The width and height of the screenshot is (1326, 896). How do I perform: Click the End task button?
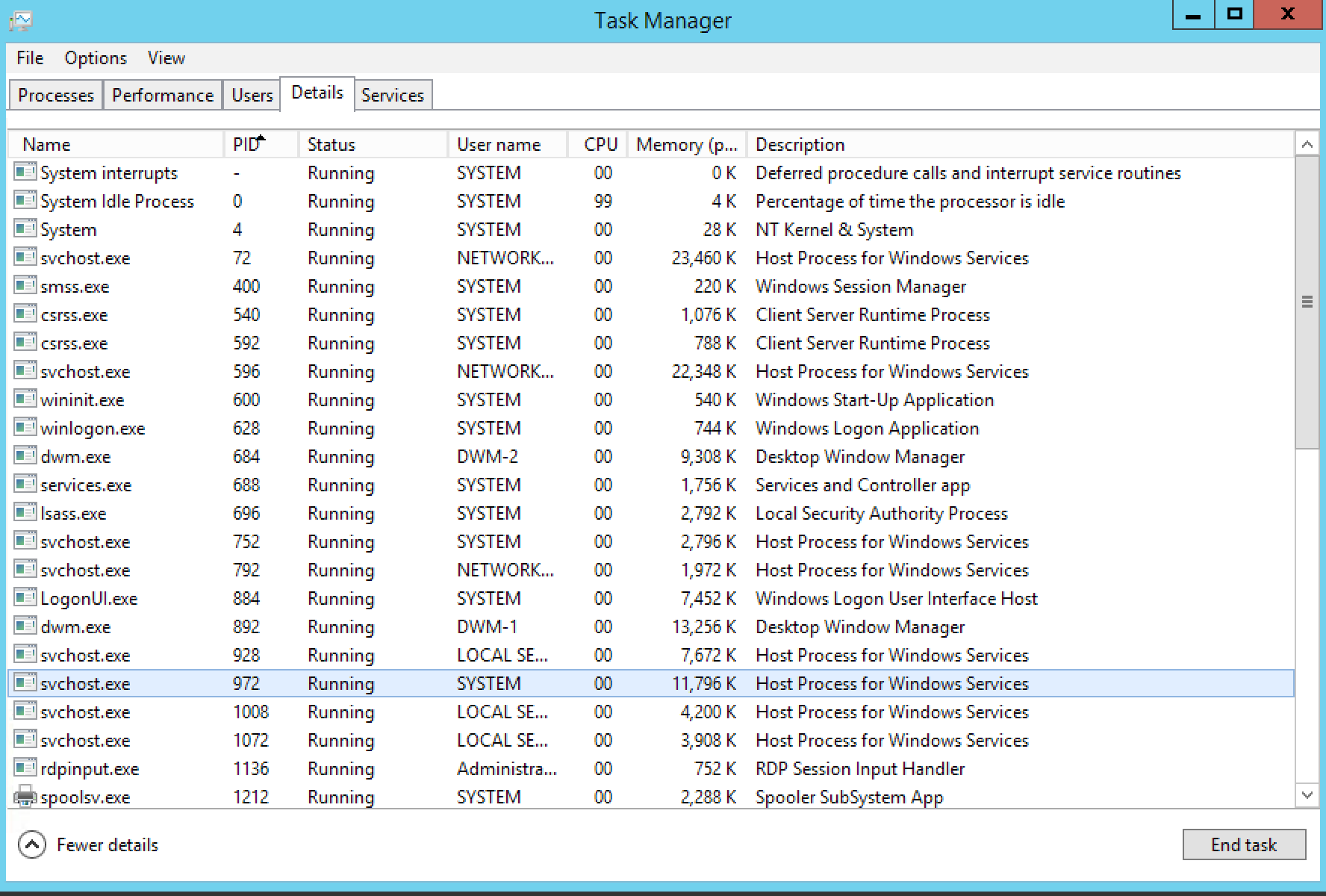tap(1244, 844)
